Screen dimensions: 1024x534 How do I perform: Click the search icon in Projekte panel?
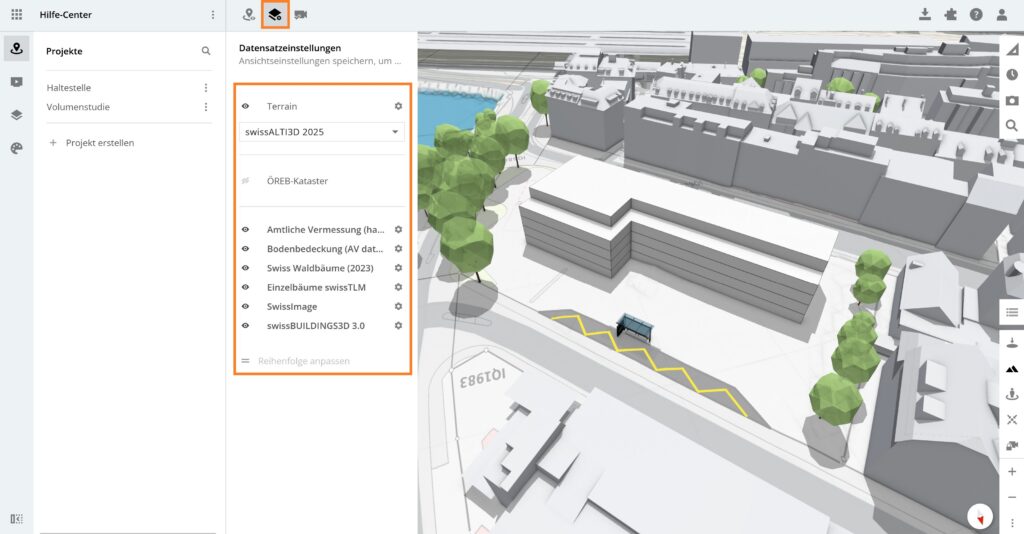pos(206,51)
